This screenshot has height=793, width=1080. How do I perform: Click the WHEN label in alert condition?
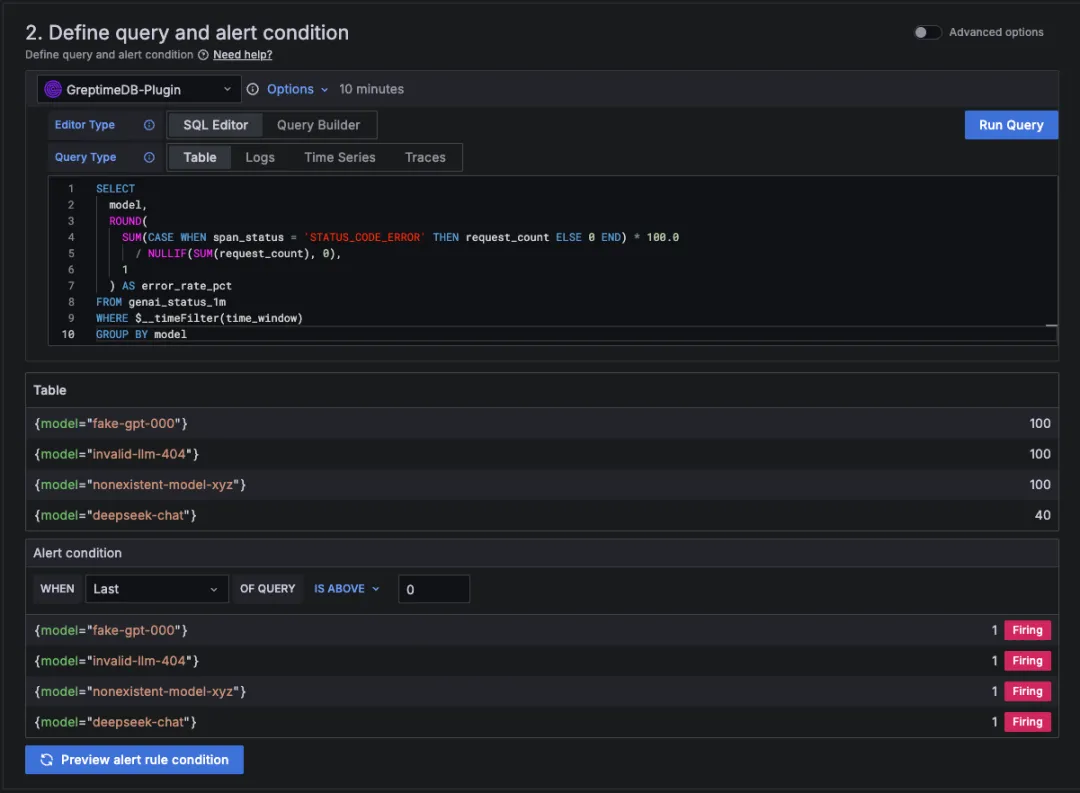[x=57, y=590]
